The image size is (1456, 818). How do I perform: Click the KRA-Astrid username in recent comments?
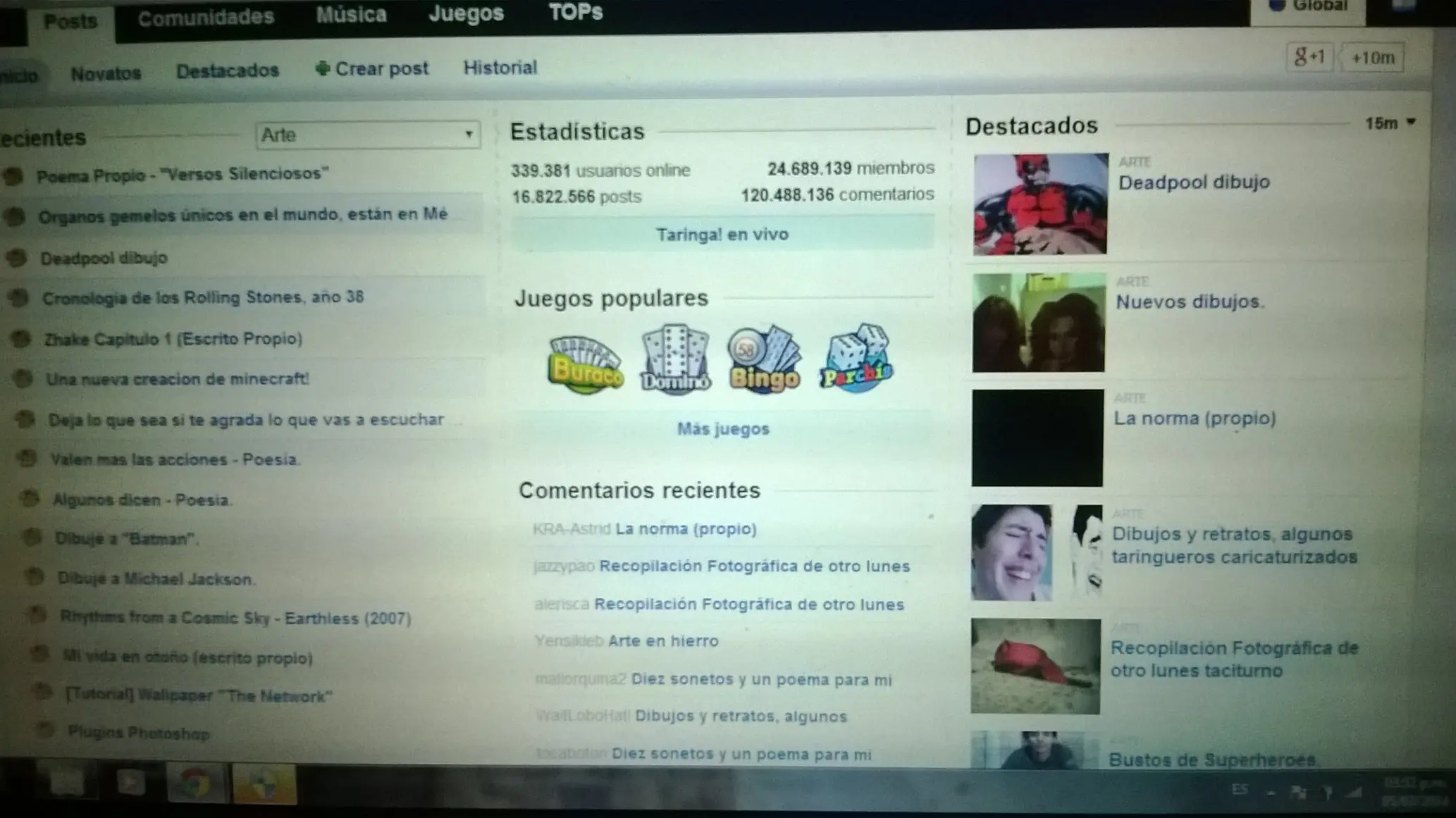point(572,528)
